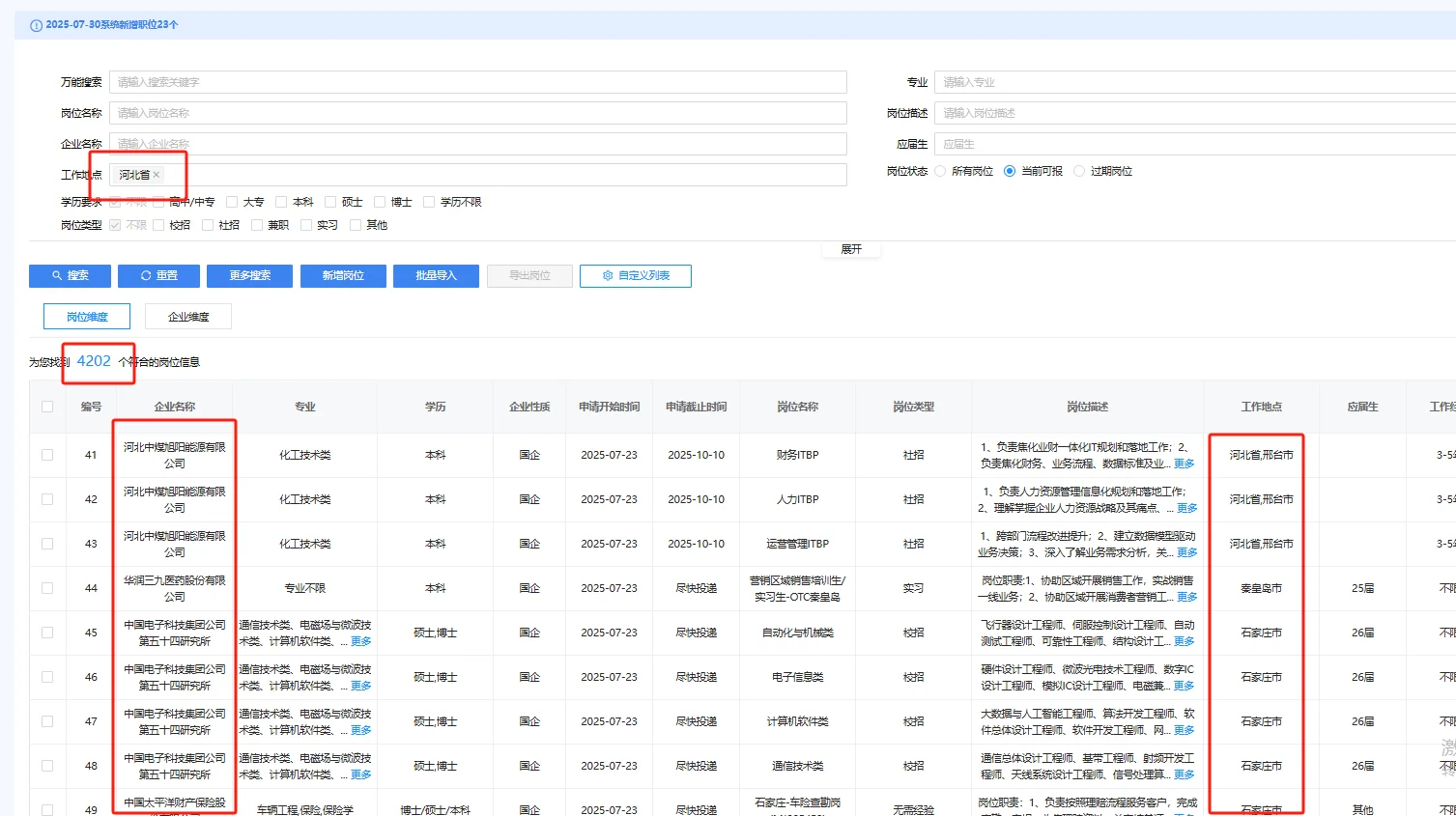Reset filters with the 重置 button
Screen dimensions: 1456x816
click(158, 276)
